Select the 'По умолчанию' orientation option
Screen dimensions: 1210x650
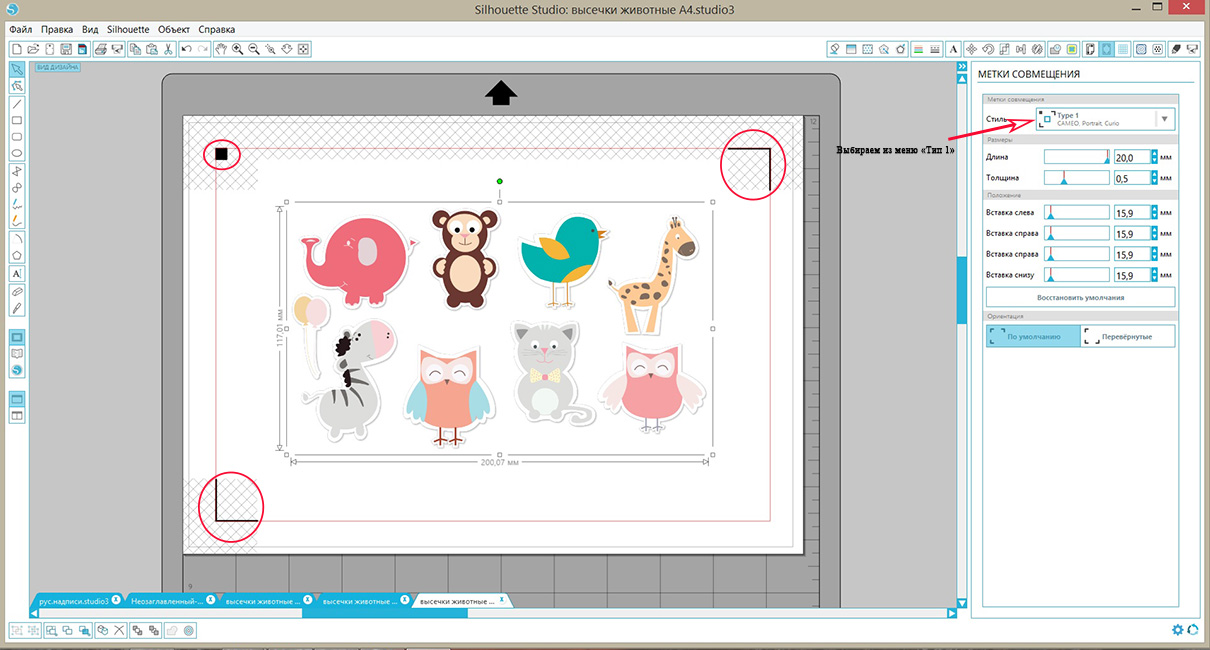click(1033, 337)
